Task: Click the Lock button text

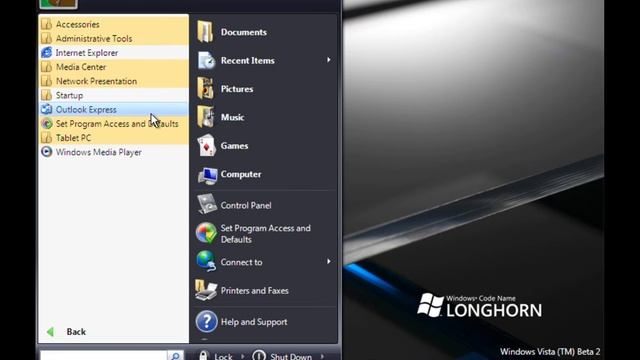Action: point(223,356)
